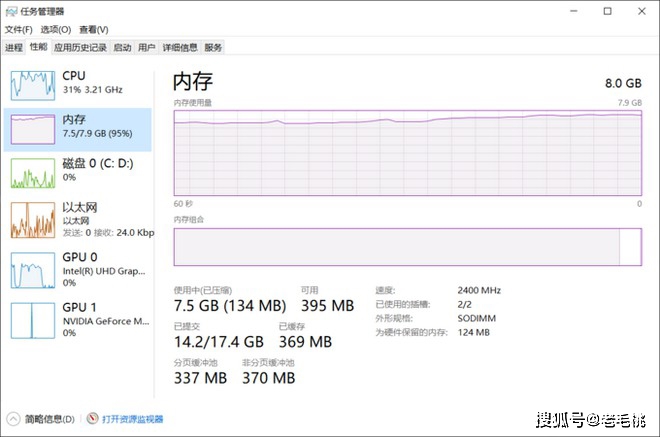Screen dimensions: 660x437
Task: Switch to the 应用历史记录 tab
Action: (80, 48)
